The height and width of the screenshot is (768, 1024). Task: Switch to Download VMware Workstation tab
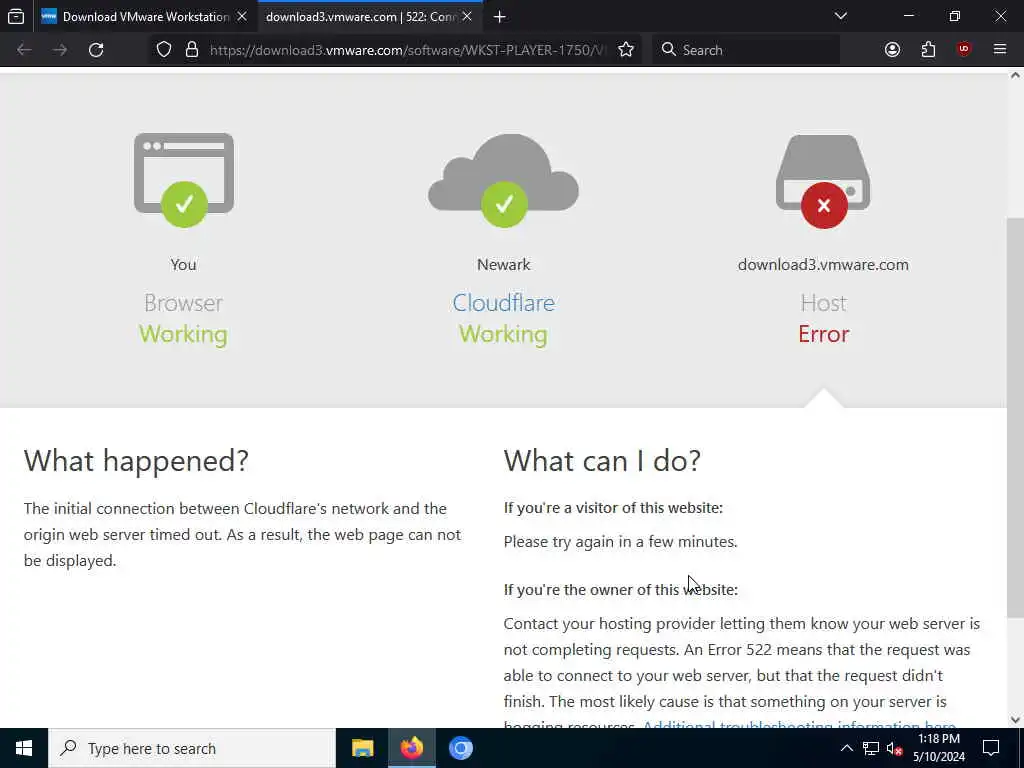tap(145, 16)
